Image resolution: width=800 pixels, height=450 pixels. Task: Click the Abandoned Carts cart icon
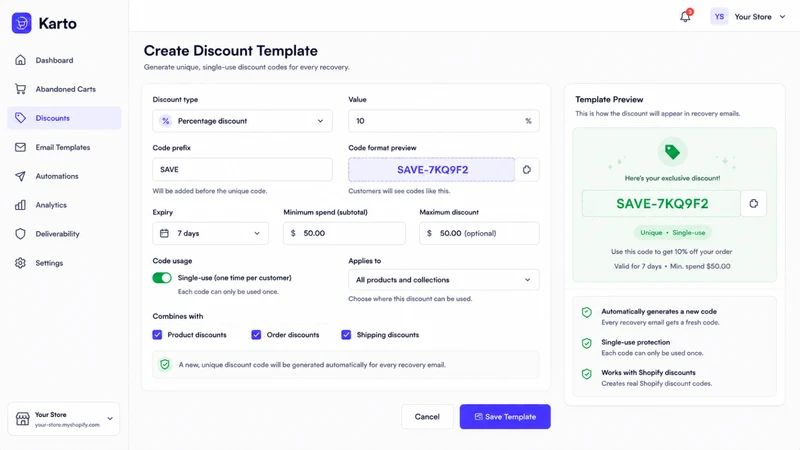(x=20, y=89)
